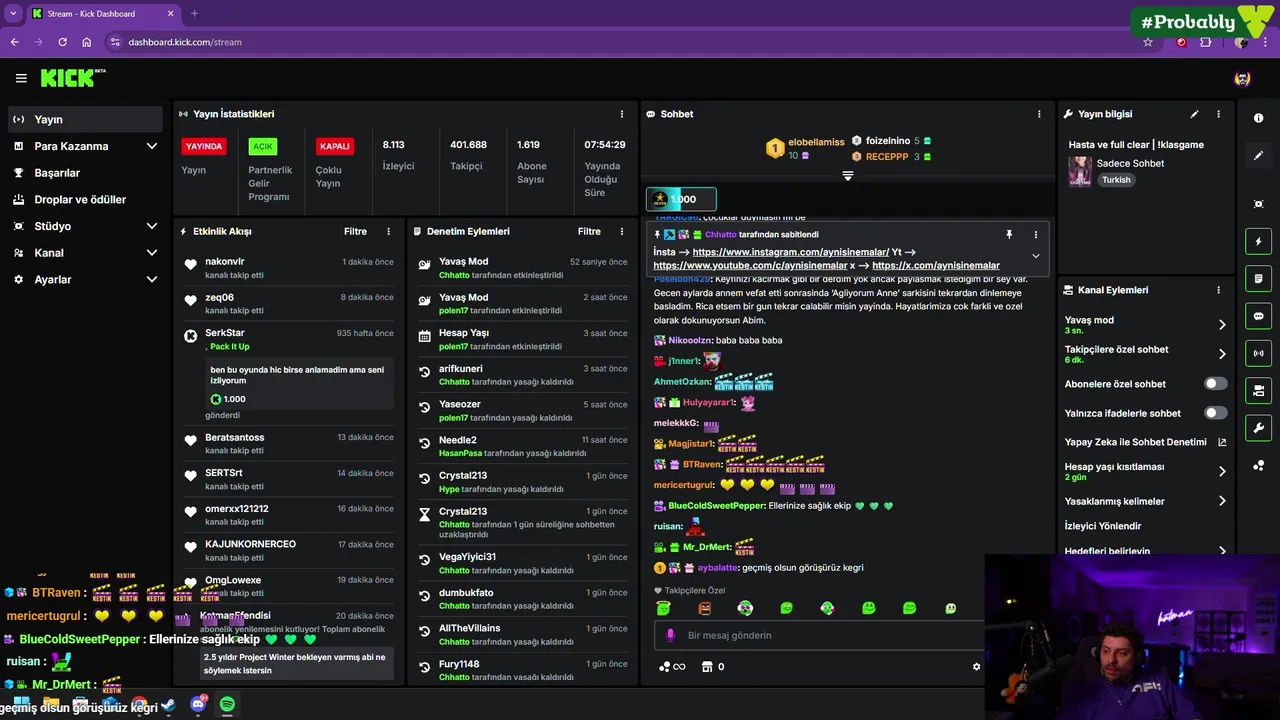Open Yapay Zeka ile Sohbet Denetimi

click(x=1145, y=442)
